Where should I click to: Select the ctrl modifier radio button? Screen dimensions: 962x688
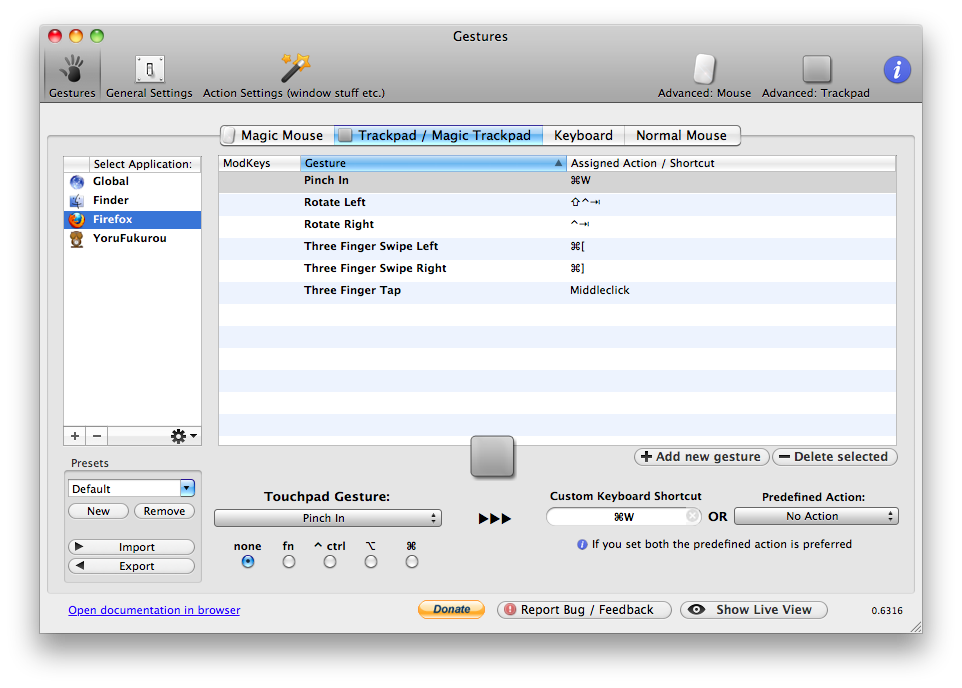329,562
